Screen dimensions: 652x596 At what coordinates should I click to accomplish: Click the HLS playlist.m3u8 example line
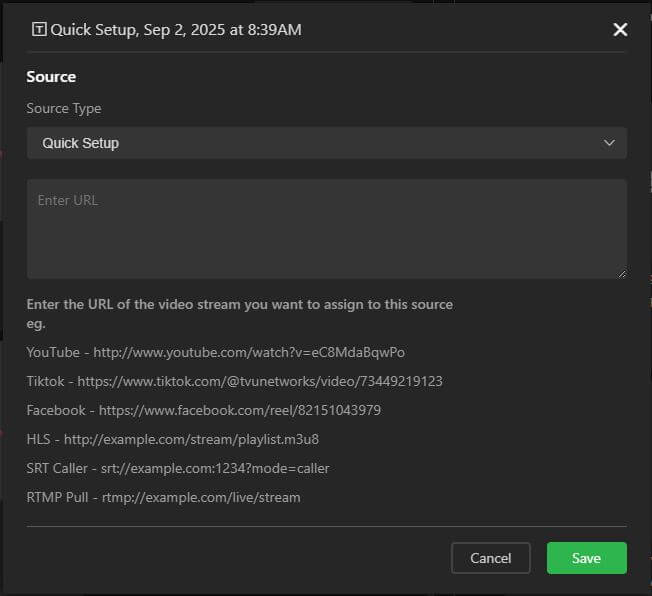coord(172,439)
